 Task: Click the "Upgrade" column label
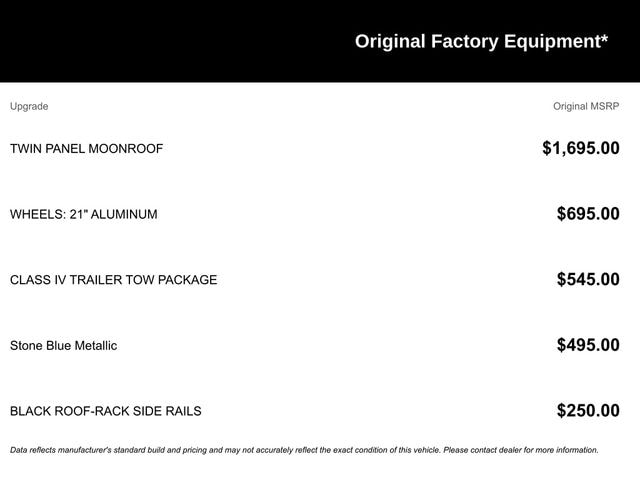pyautogui.click(x=29, y=106)
